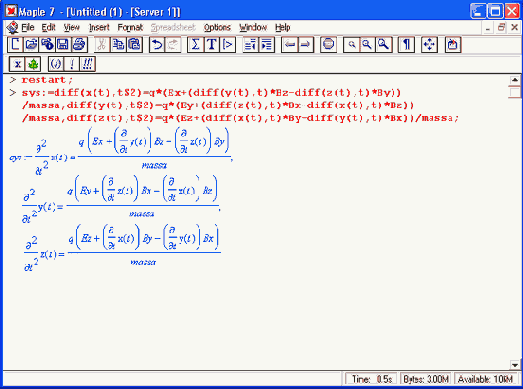Open the Window menu
The width and height of the screenshot is (523, 389).
tap(253, 27)
